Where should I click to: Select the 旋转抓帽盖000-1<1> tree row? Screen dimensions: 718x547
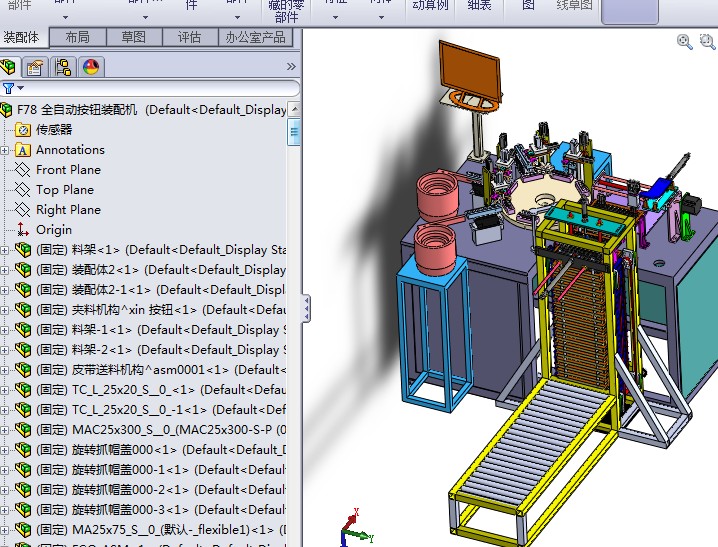[149, 470]
